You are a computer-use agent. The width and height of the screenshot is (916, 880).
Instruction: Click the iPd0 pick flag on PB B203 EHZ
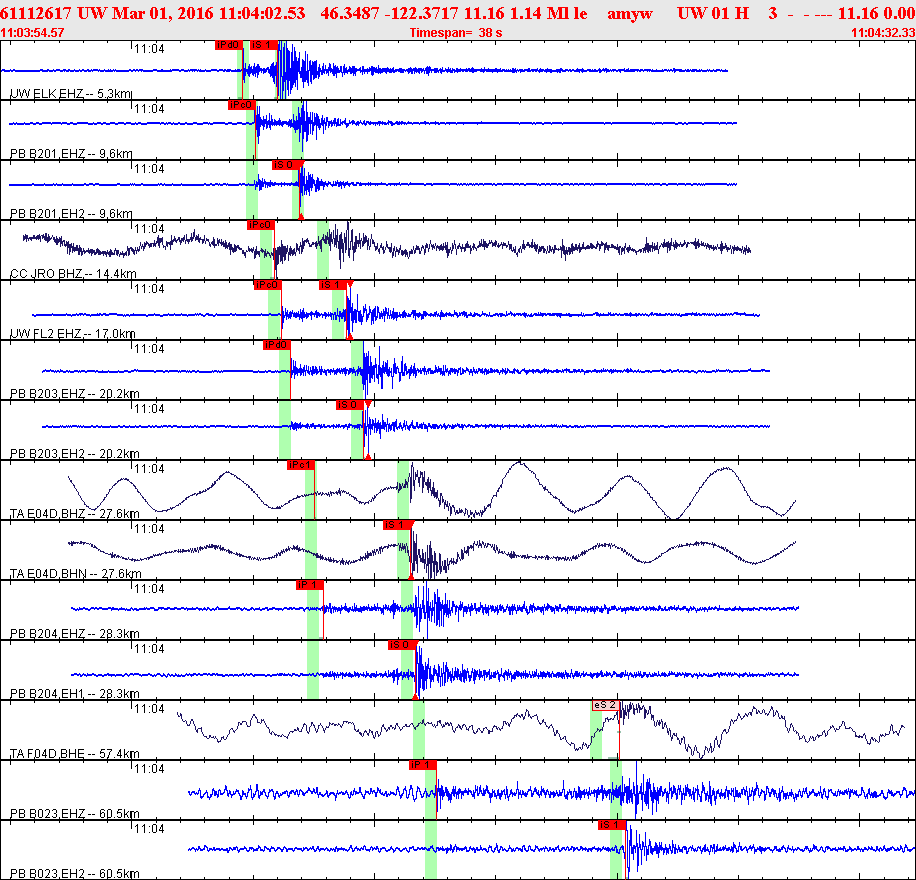(277, 345)
